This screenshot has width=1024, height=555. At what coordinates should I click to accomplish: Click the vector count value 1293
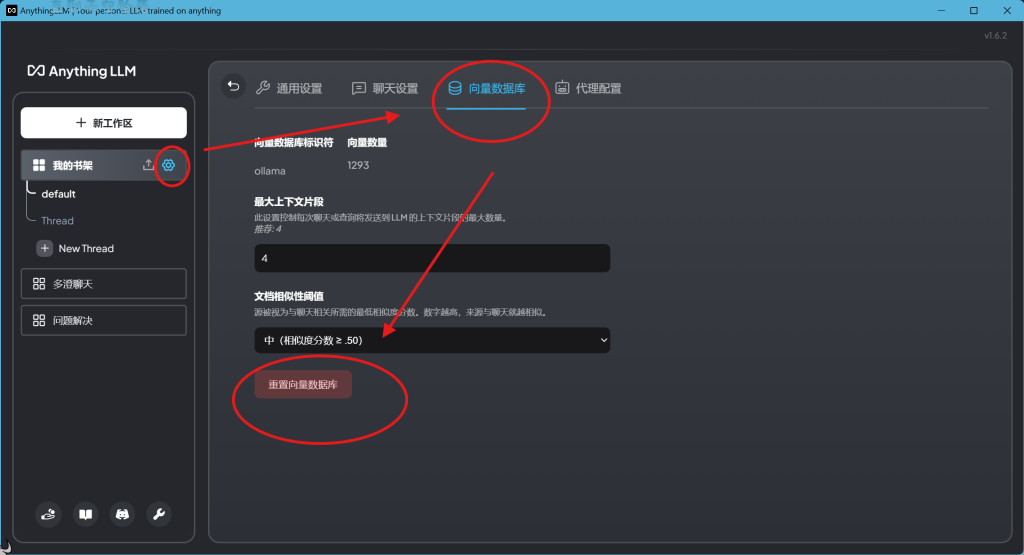click(358, 165)
